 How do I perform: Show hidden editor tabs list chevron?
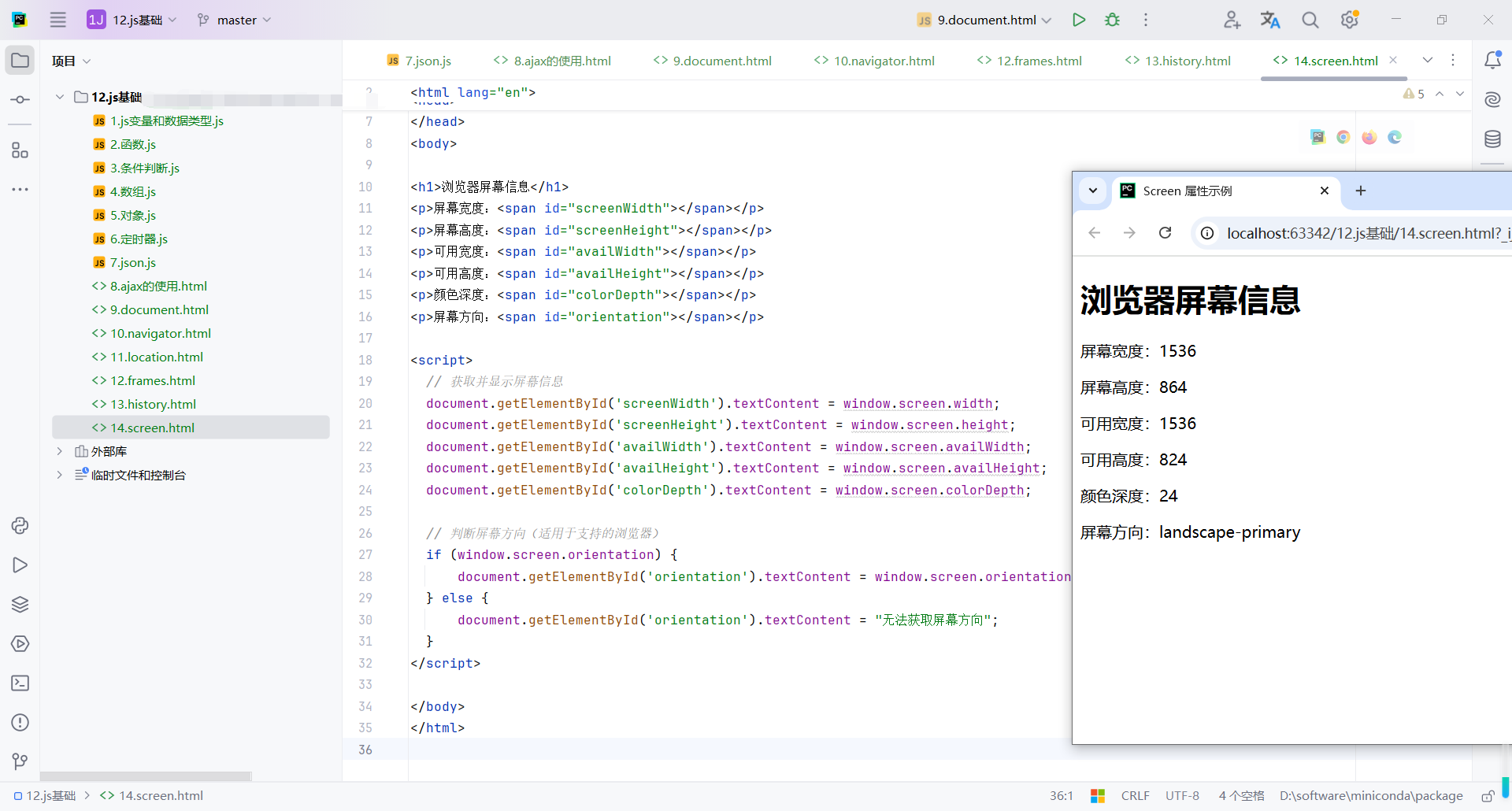coord(1428,60)
